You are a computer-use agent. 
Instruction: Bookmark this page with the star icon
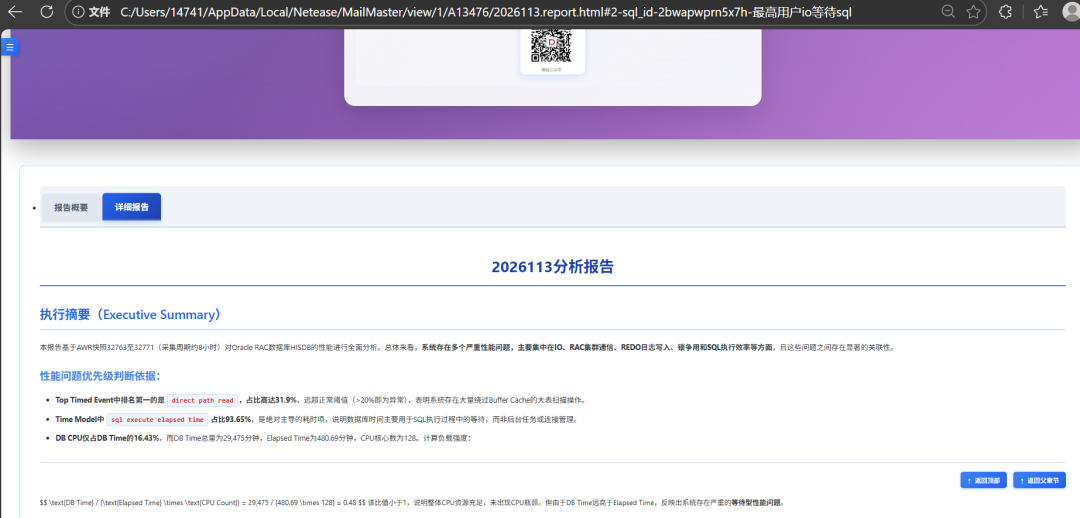pos(973,12)
